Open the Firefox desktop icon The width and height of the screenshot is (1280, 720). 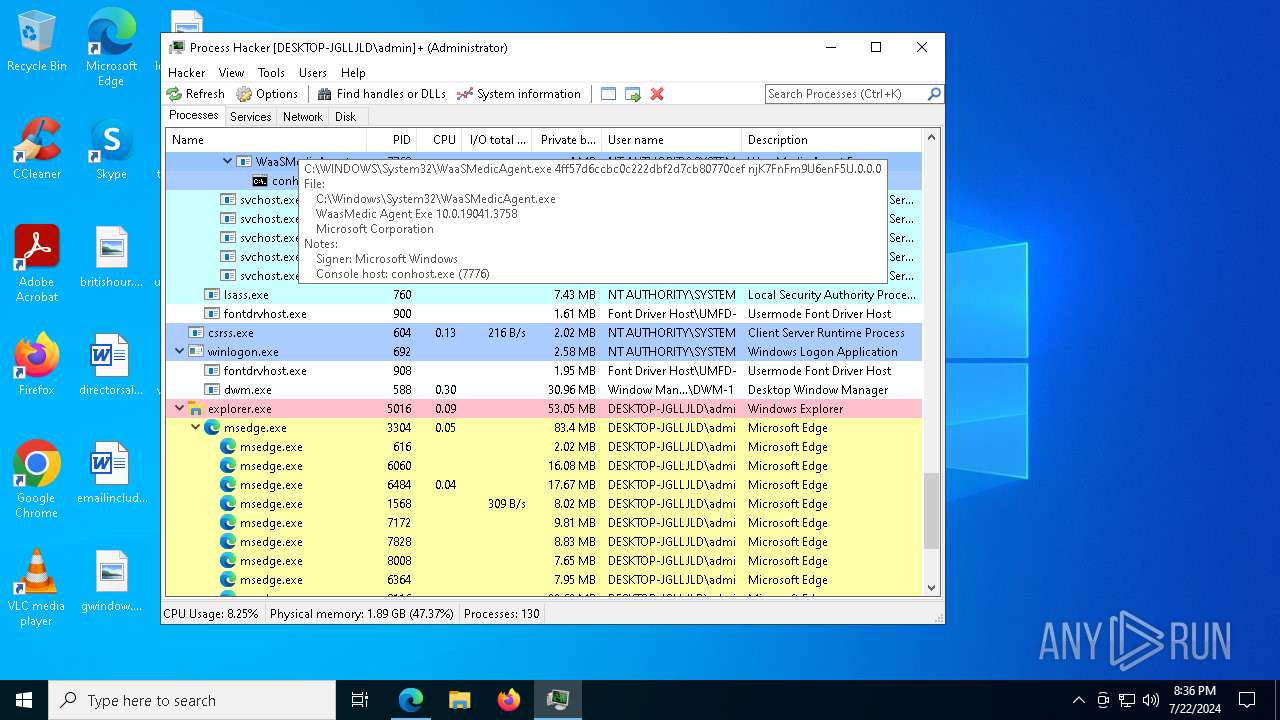click(x=37, y=365)
